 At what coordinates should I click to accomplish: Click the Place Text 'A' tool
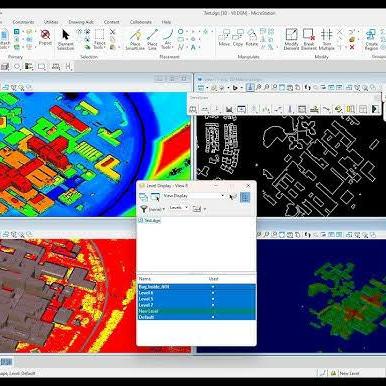pos(193,48)
